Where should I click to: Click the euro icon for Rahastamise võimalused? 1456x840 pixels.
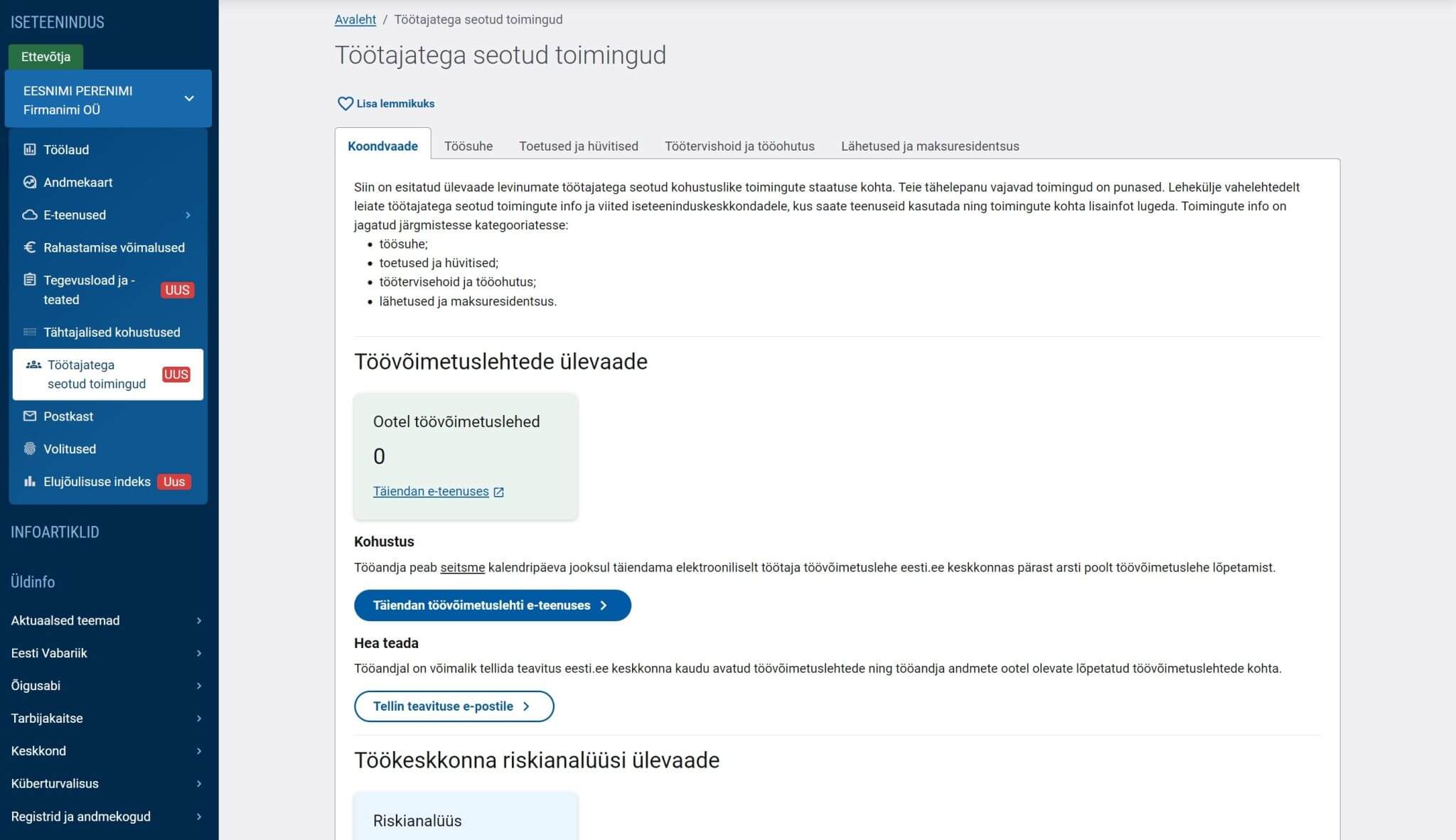(x=30, y=247)
